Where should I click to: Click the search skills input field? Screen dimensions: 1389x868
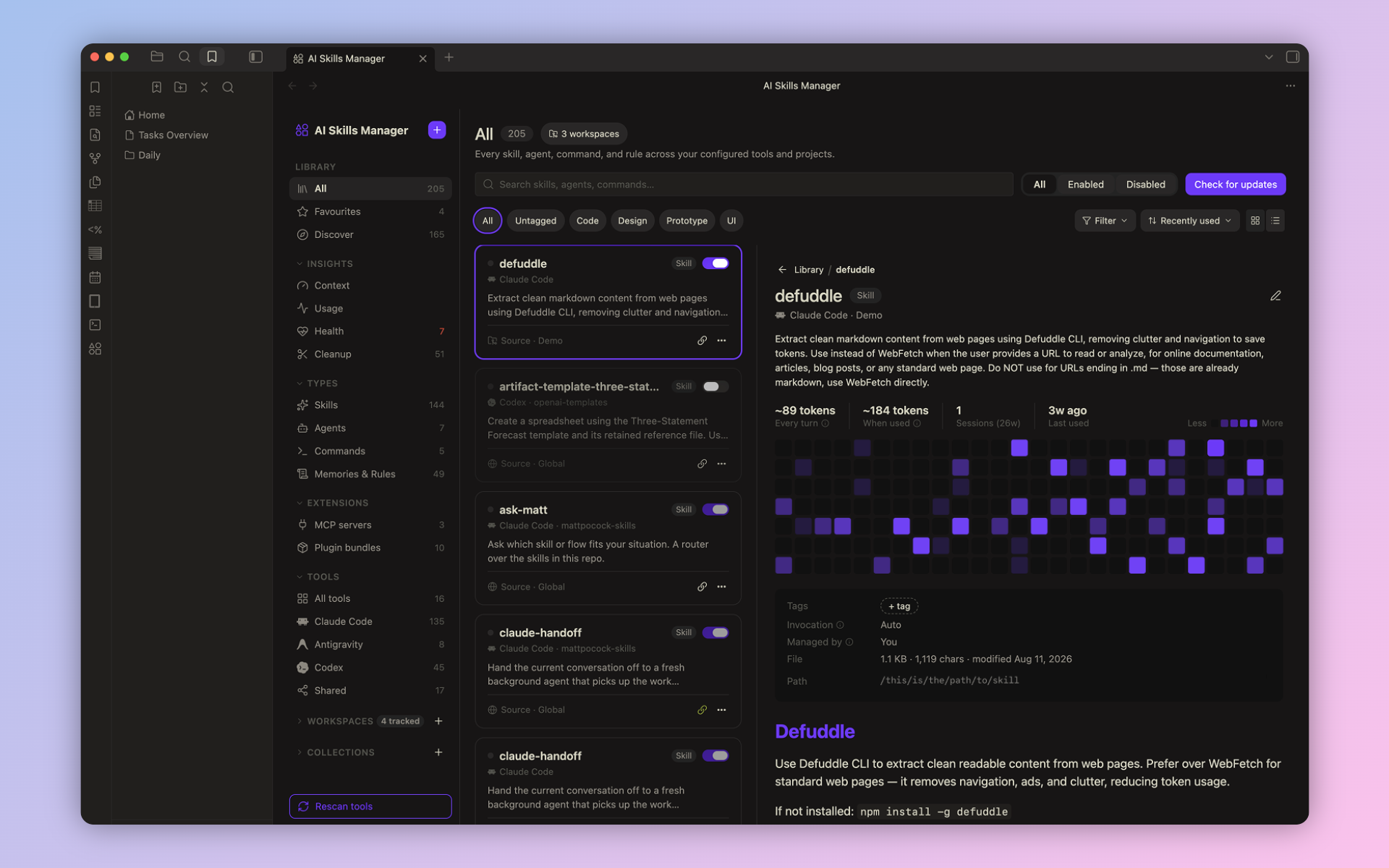(x=744, y=184)
